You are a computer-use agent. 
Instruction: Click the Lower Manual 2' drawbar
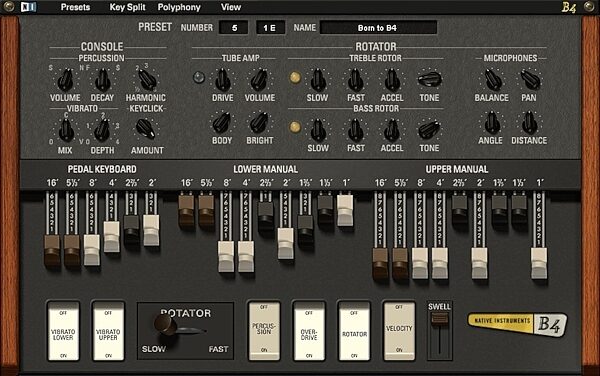coord(286,244)
